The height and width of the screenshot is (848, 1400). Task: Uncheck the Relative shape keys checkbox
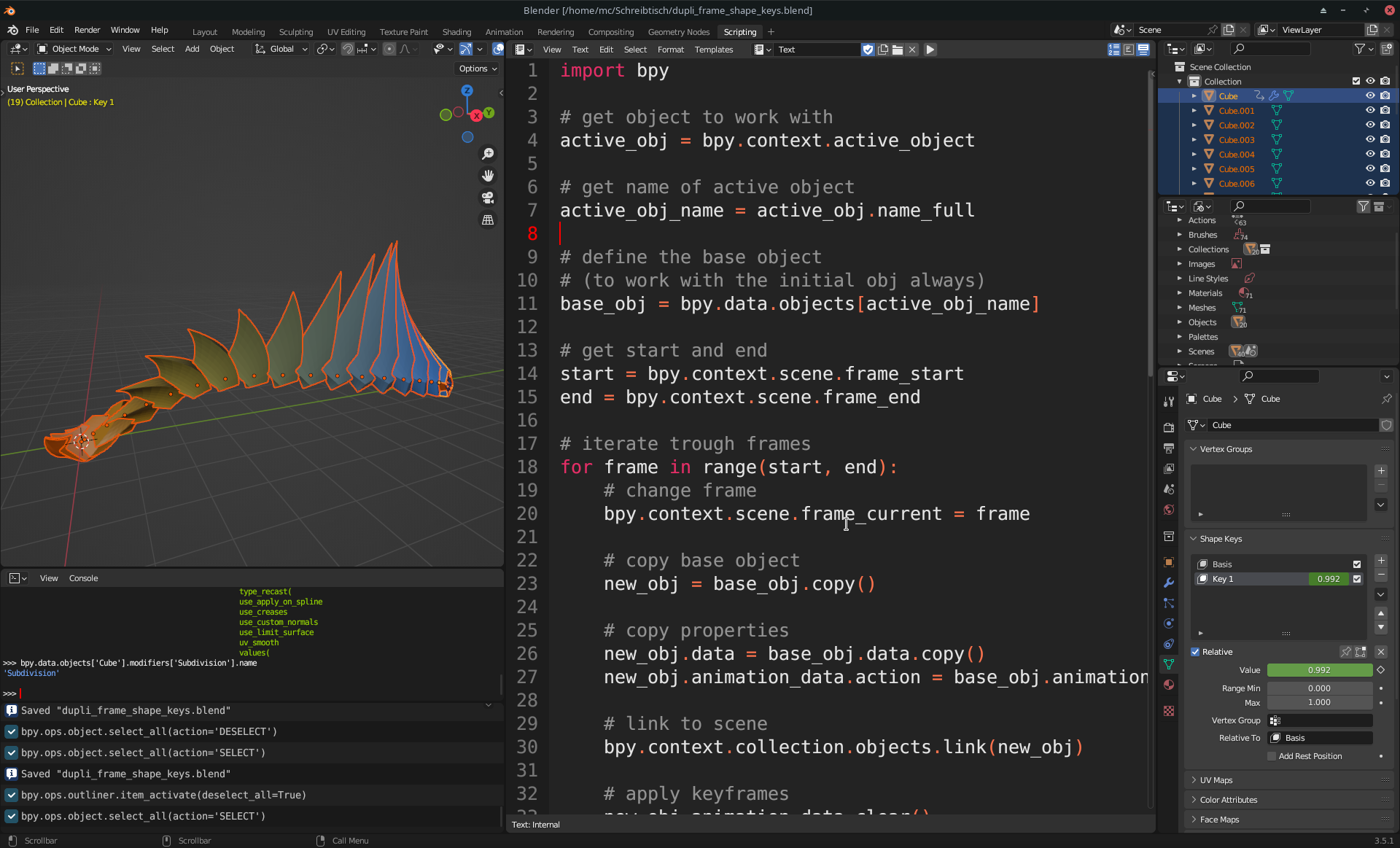(x=1195, y=652)
